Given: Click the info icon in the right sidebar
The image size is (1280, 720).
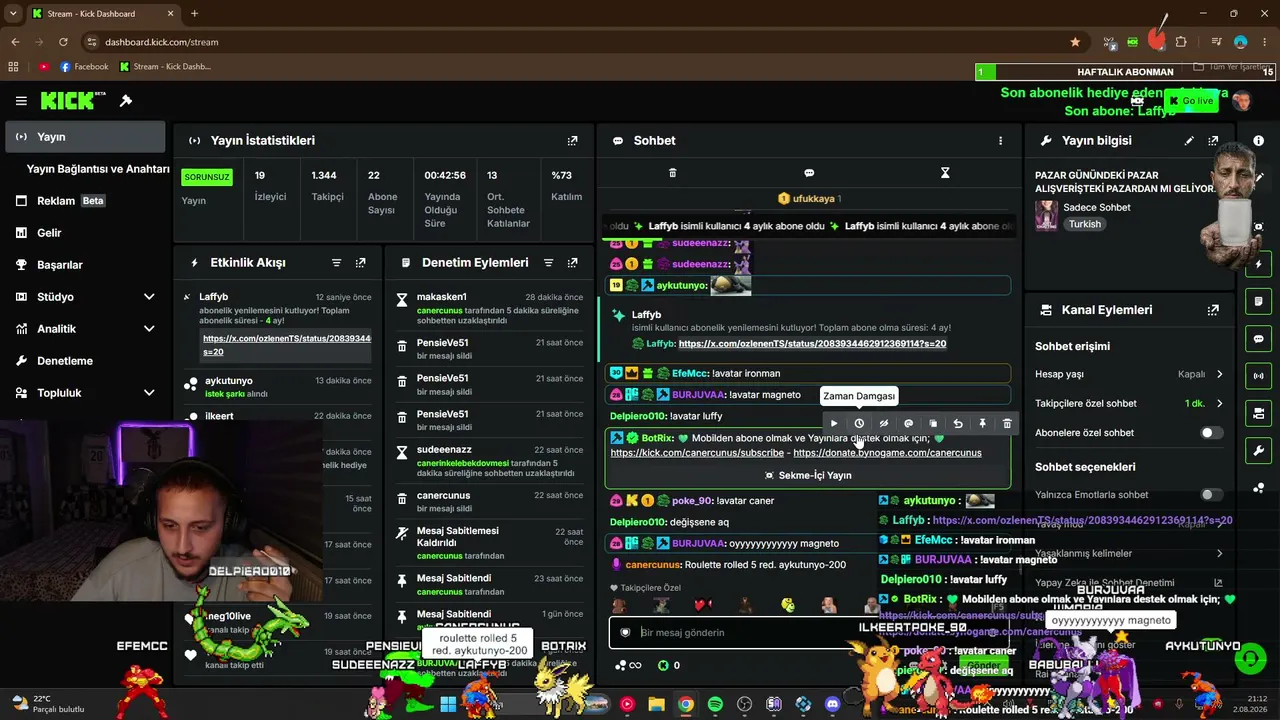Looking at the screenshot, I should (x=1259, y=141).
